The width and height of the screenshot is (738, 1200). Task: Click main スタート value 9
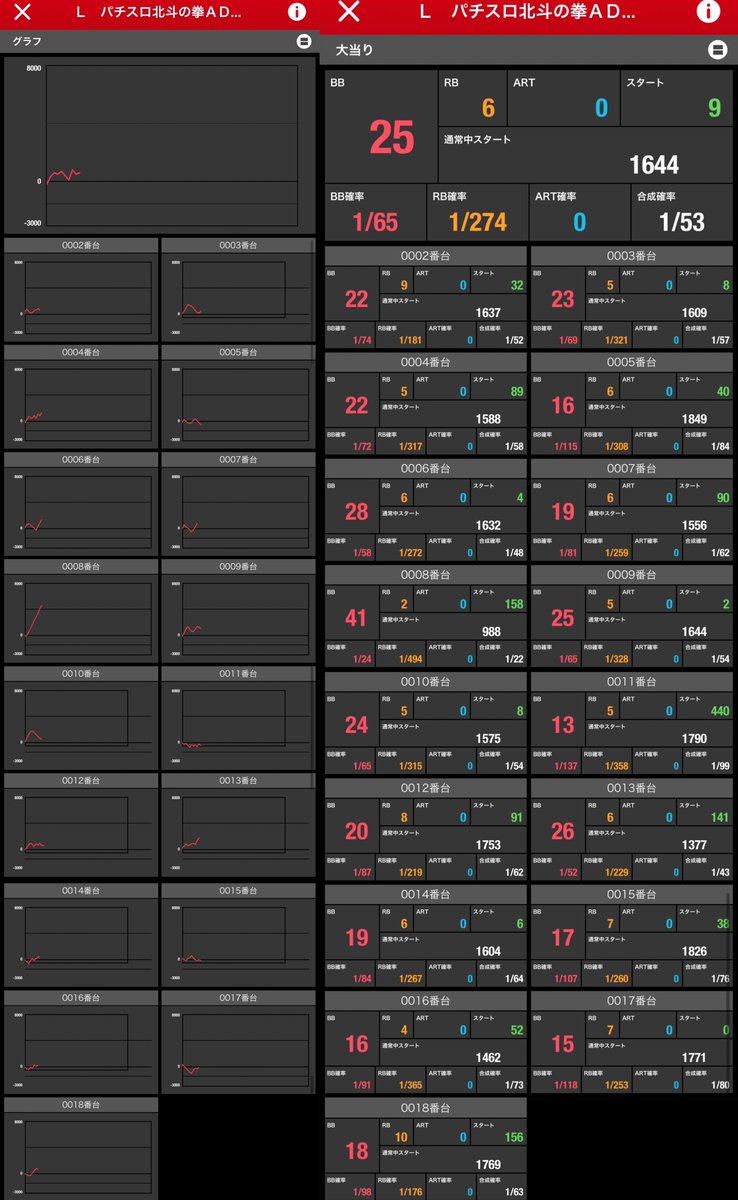(x=714, y=108)
